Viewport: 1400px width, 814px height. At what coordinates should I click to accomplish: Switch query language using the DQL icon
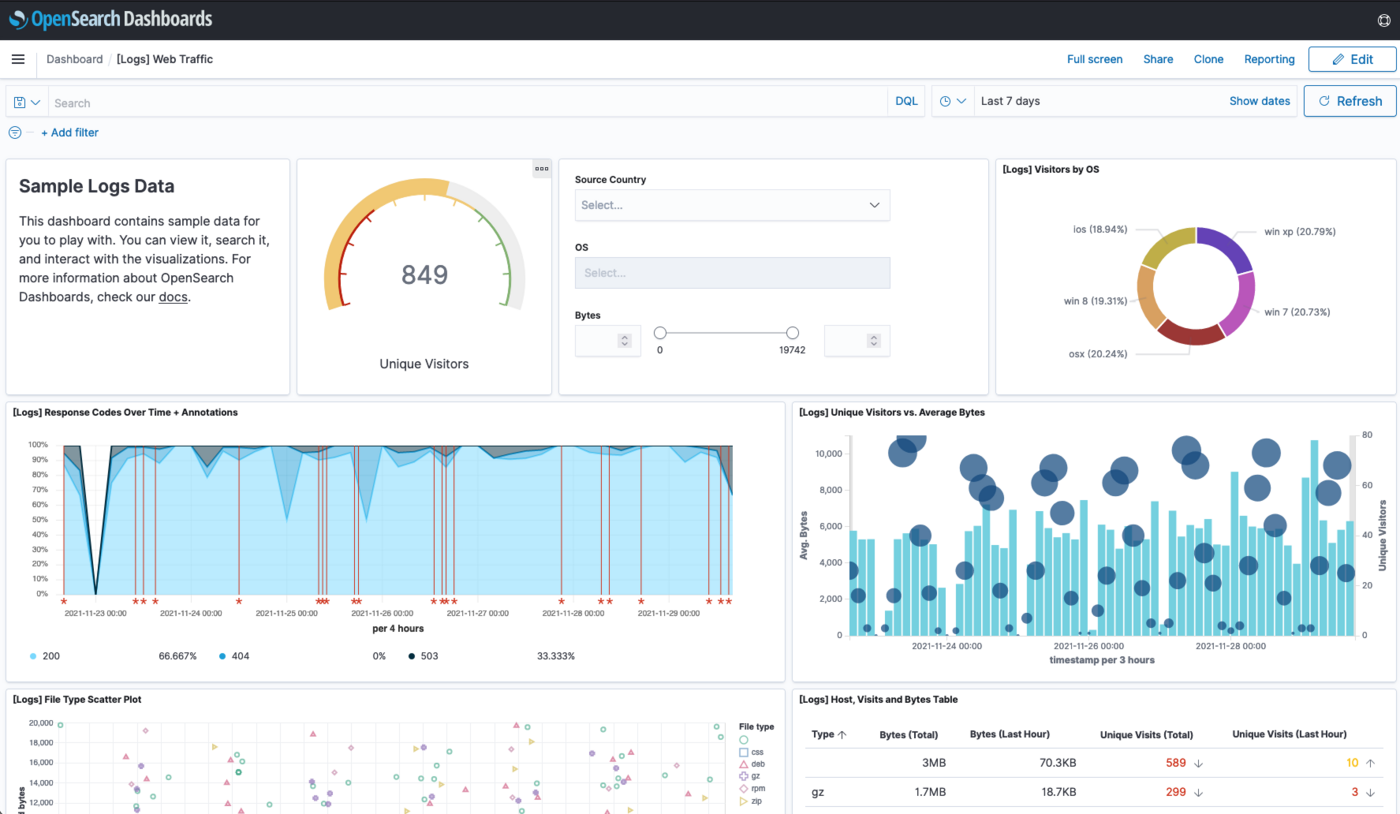906,101
